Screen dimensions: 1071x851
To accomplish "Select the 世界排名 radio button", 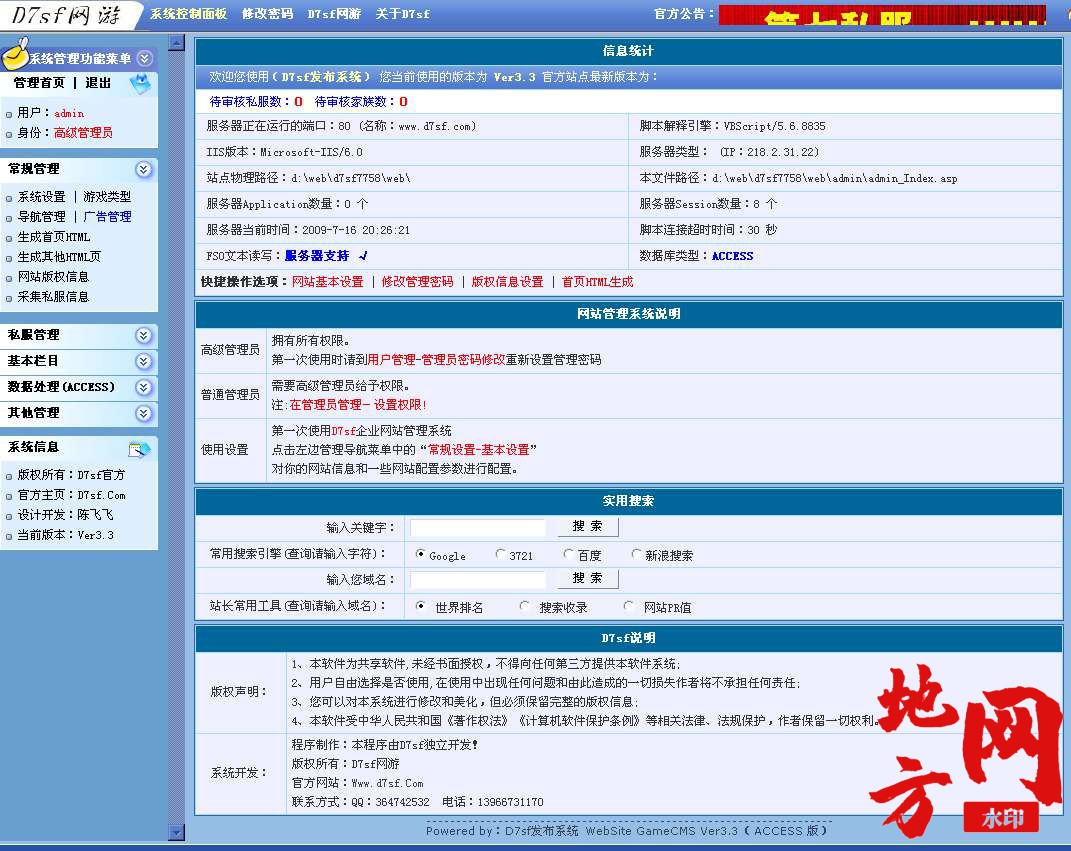I will [421, 606].
